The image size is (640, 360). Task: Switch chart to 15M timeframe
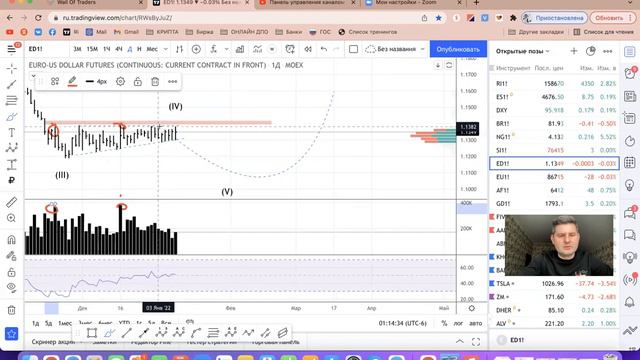[92, 49]
